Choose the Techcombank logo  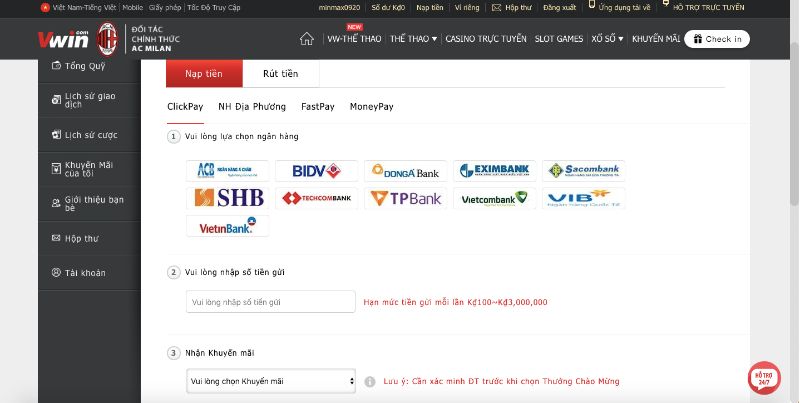click(316, 198)
